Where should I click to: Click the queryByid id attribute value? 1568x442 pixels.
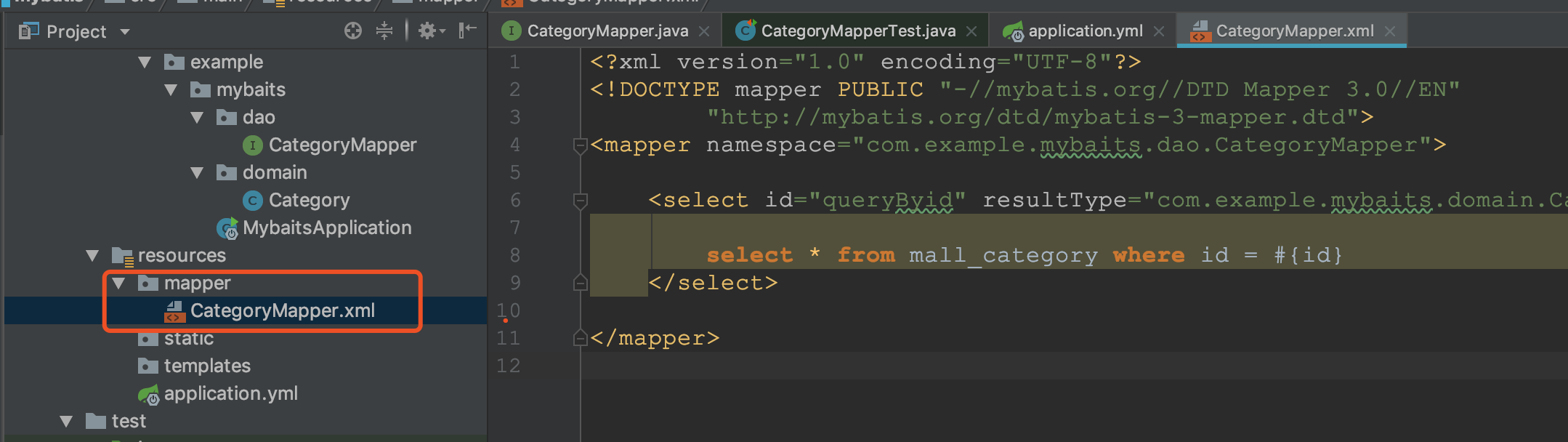click(887, 201)
